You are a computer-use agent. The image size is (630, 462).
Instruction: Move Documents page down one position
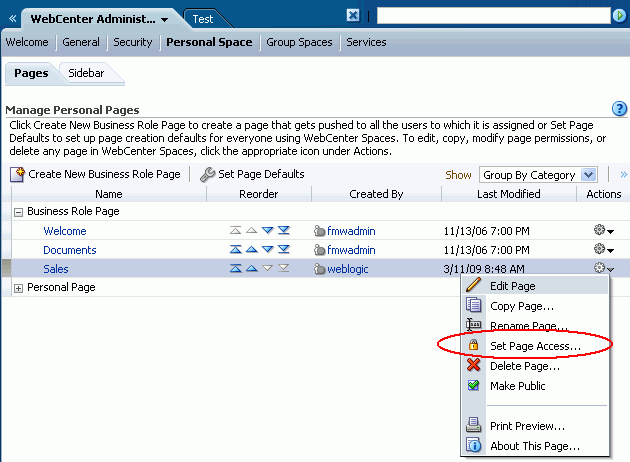[268, 249]
